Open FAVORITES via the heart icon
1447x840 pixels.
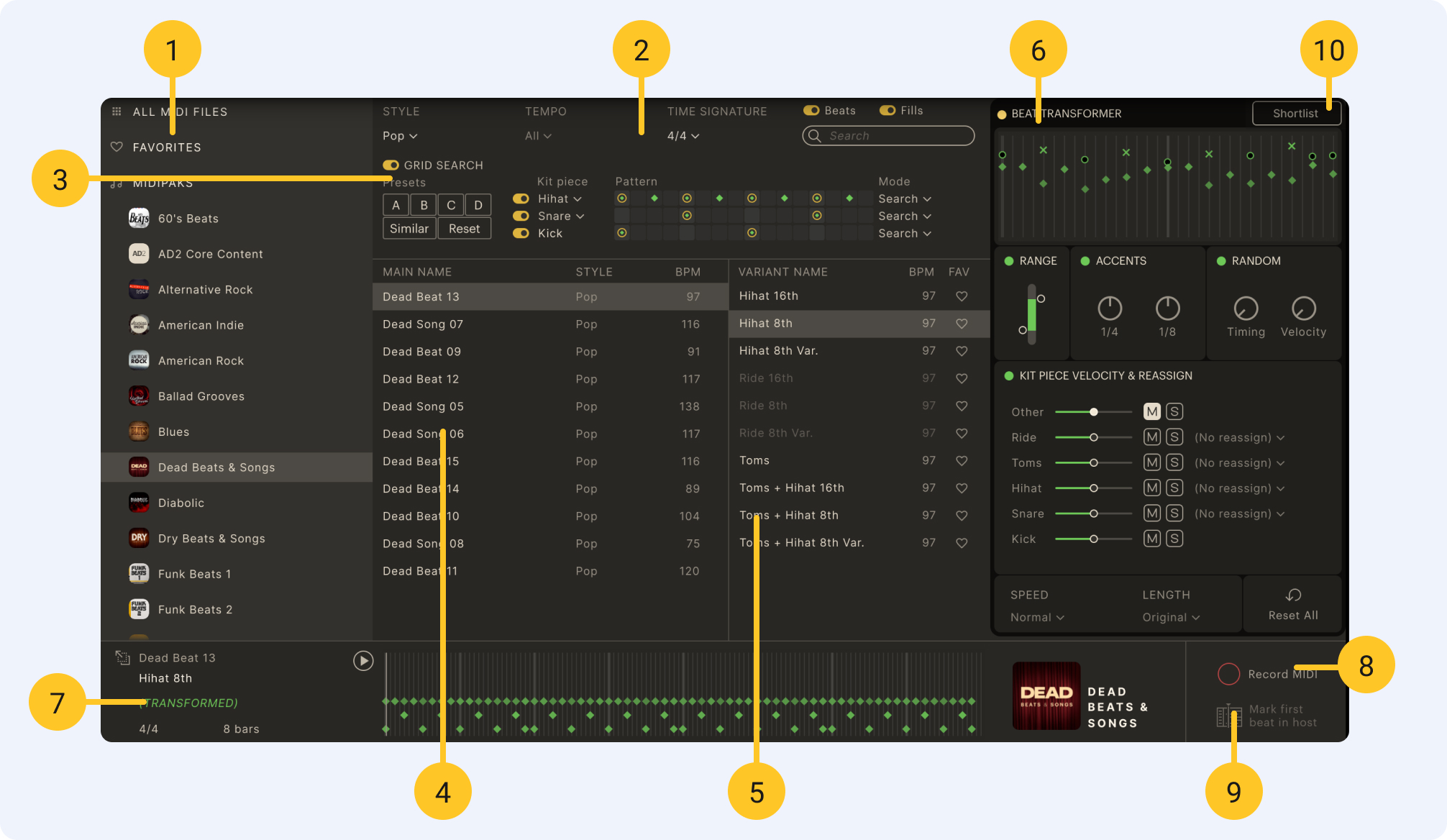[x=117, y=147]
